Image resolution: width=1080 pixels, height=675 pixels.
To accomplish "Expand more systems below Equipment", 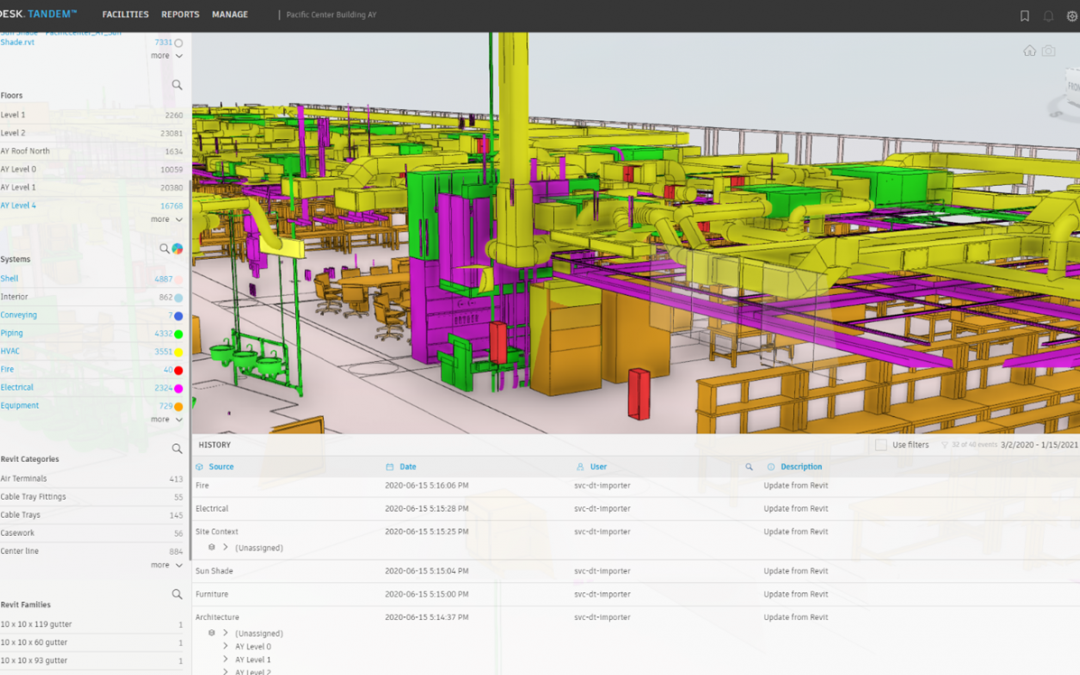I will click(x=167, y=419).
